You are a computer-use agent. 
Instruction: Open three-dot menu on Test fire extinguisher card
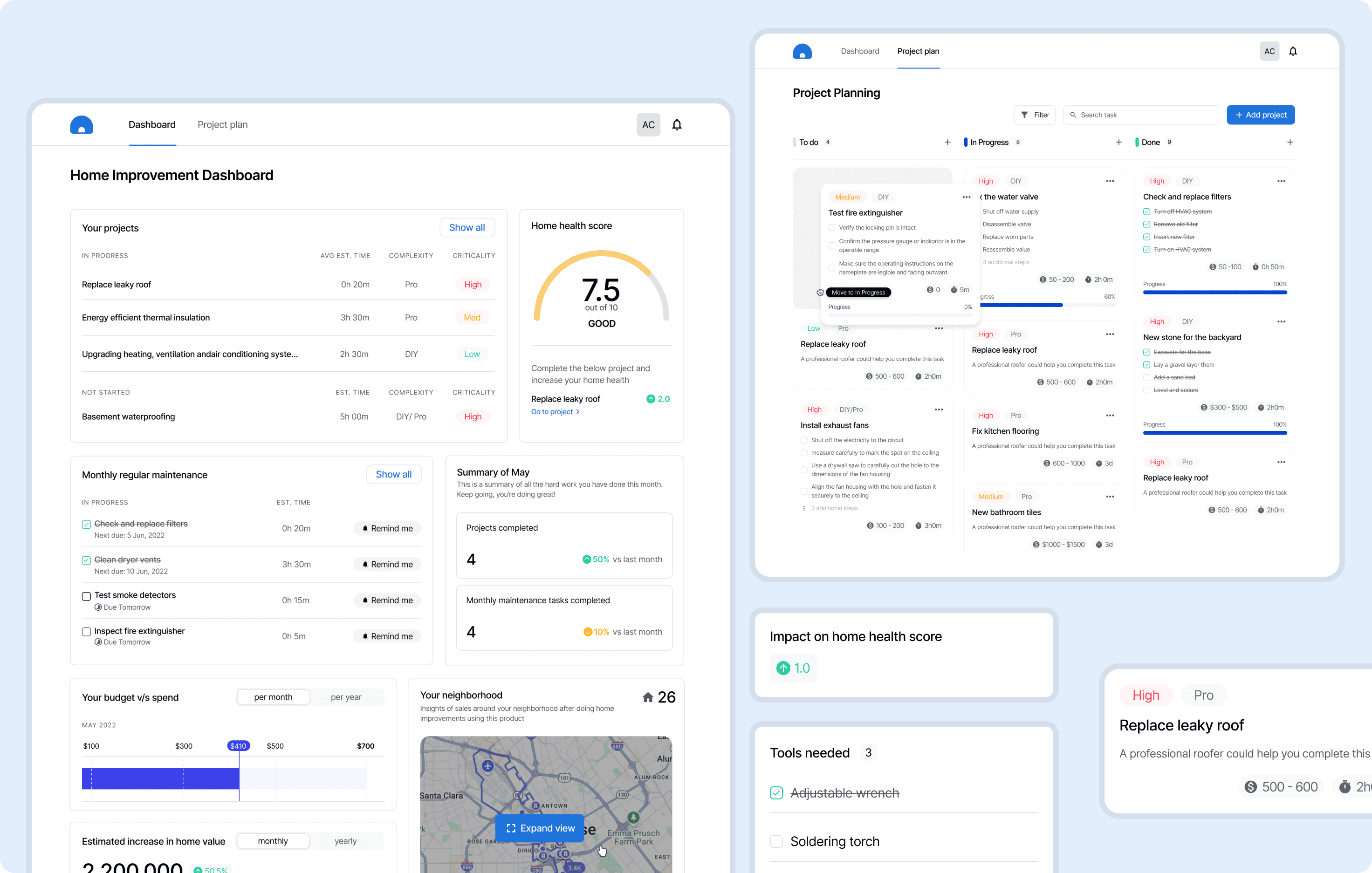pyautogui.click(x=966, y=197)
